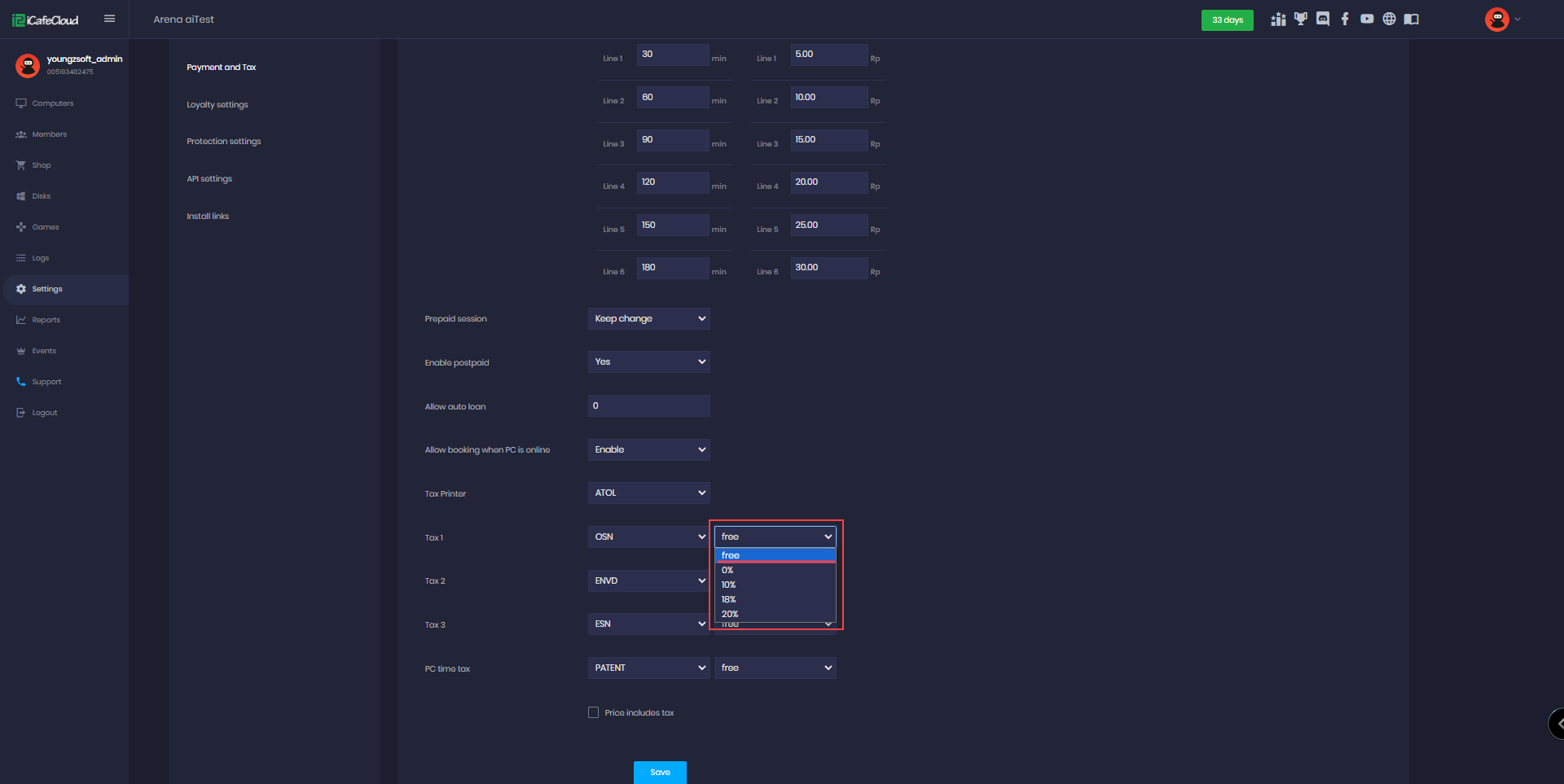Click the globe language icon

(x=1389, y=20)
